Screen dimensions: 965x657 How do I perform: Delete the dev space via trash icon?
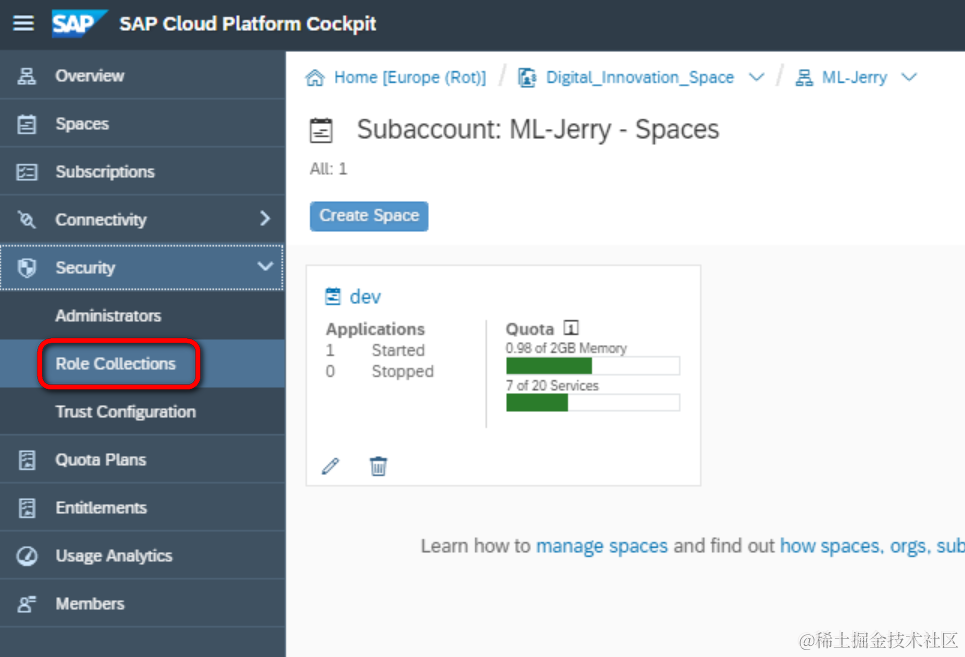[378, 466]
